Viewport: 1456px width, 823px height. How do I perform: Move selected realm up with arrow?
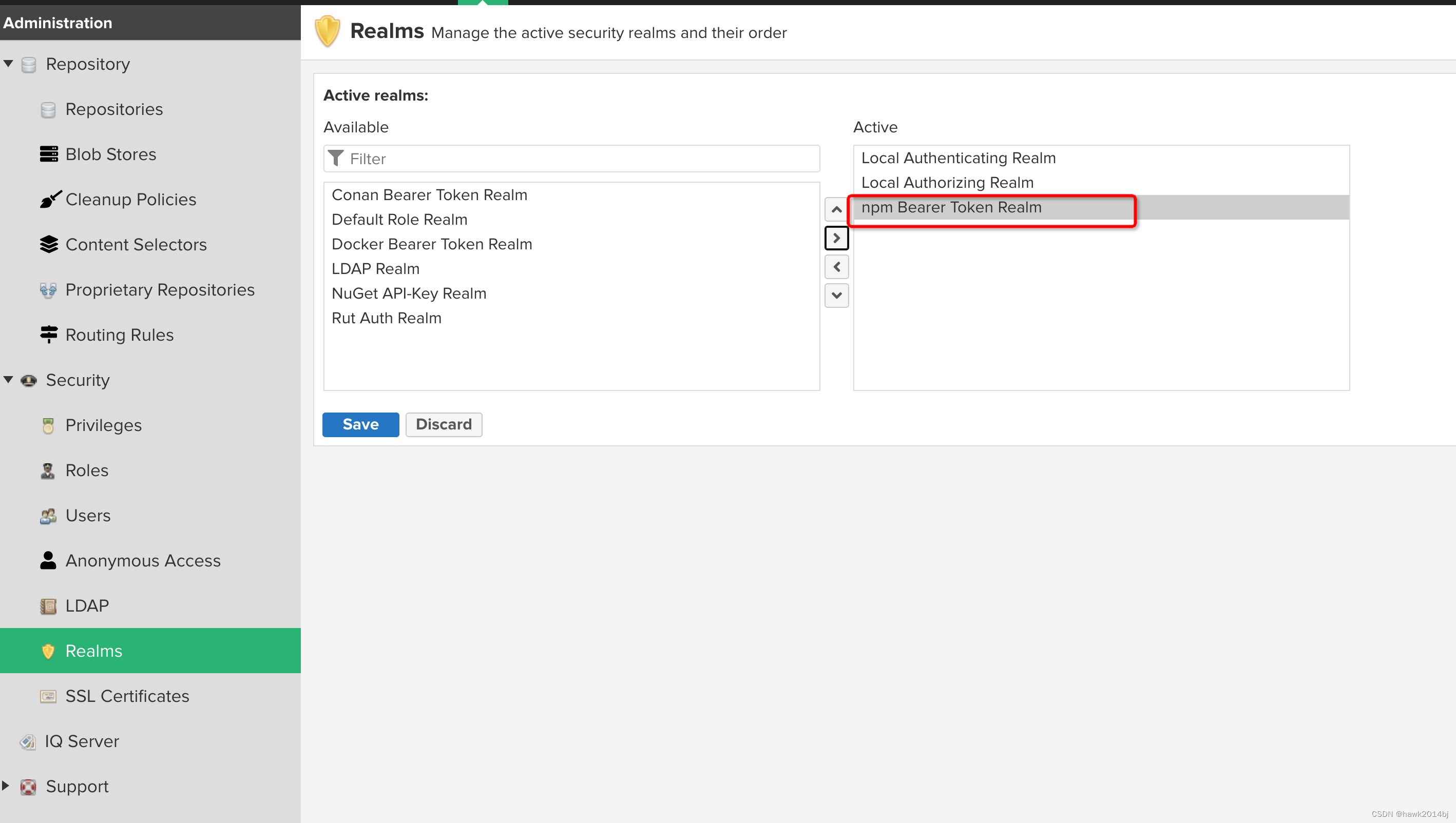pos(836,210)
